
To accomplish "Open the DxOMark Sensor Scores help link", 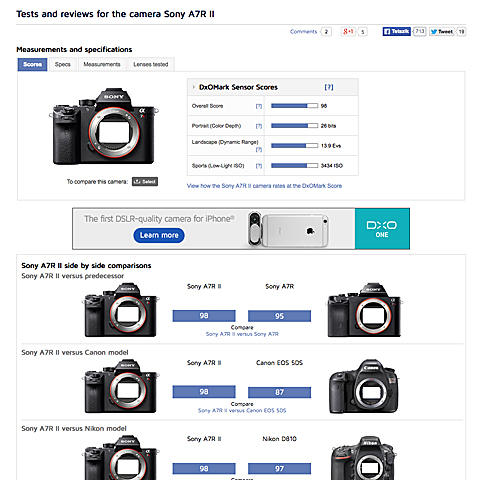I will click(x=329, y=87).
